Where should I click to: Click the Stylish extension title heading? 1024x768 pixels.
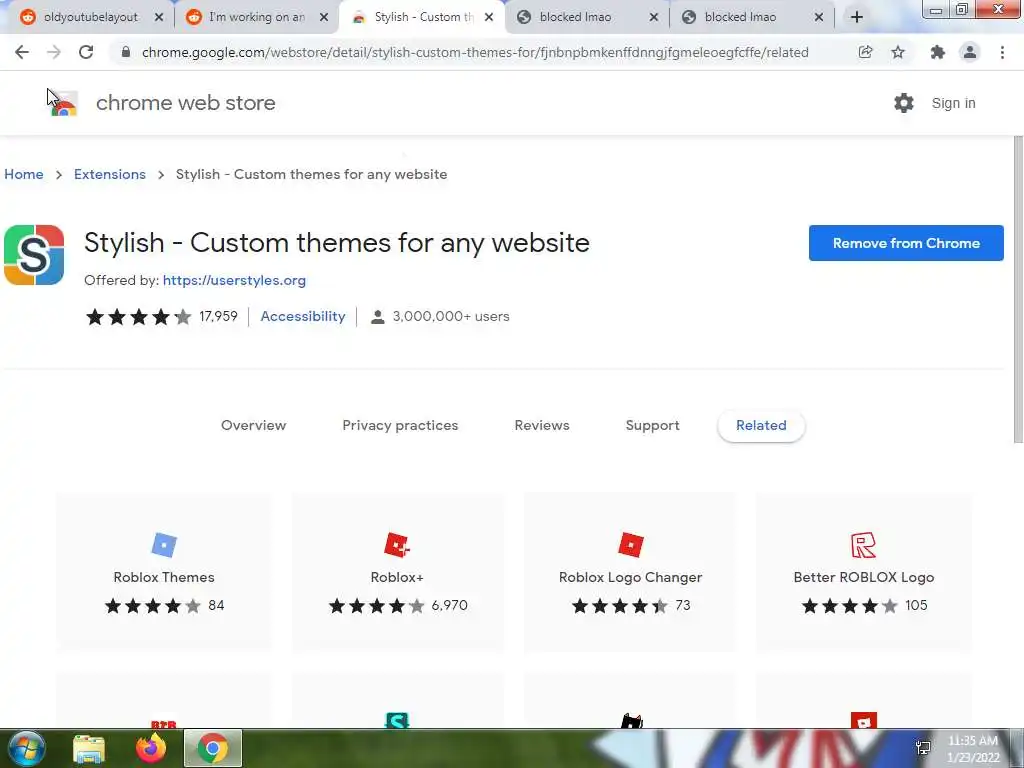337,243
